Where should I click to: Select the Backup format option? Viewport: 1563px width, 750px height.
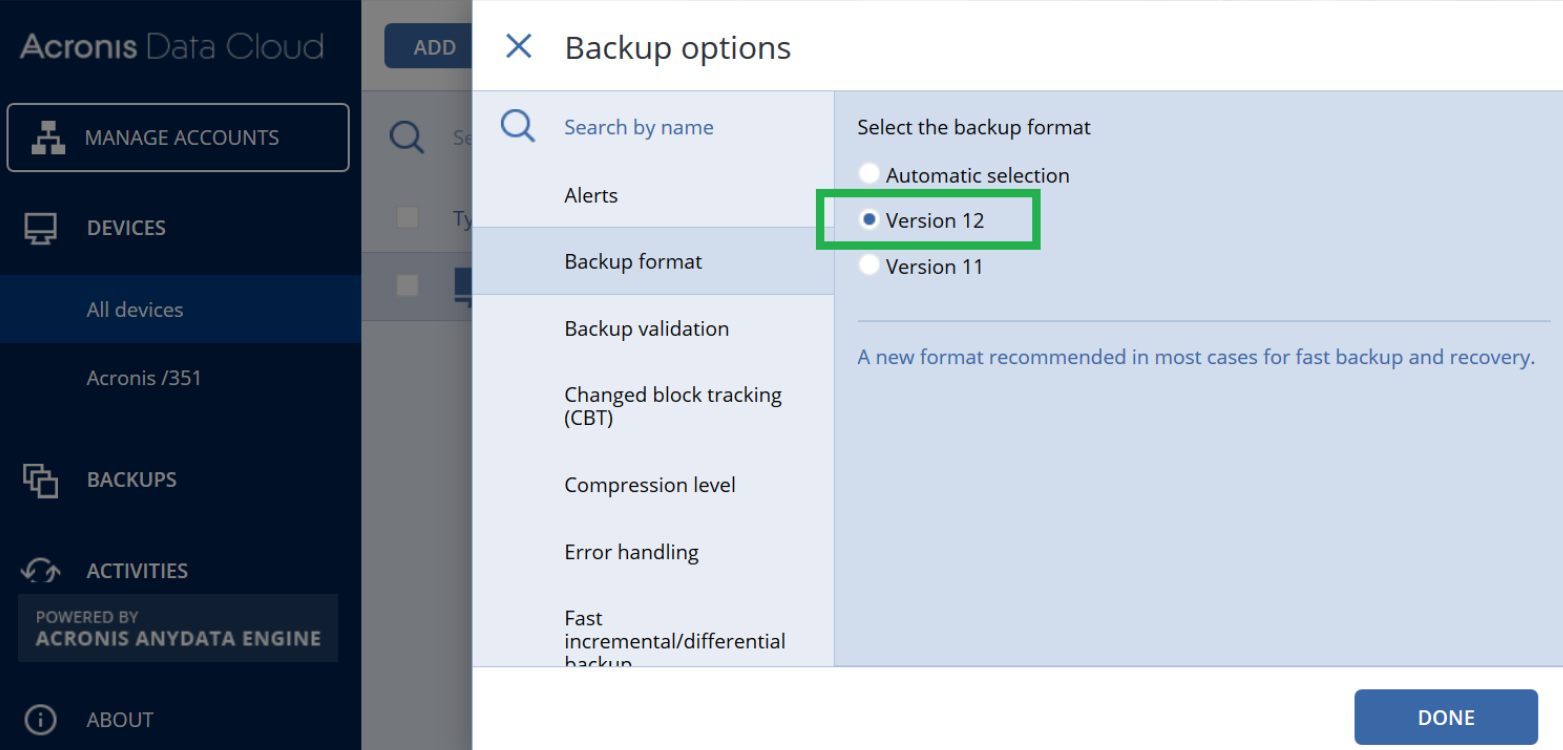[653, 261]
